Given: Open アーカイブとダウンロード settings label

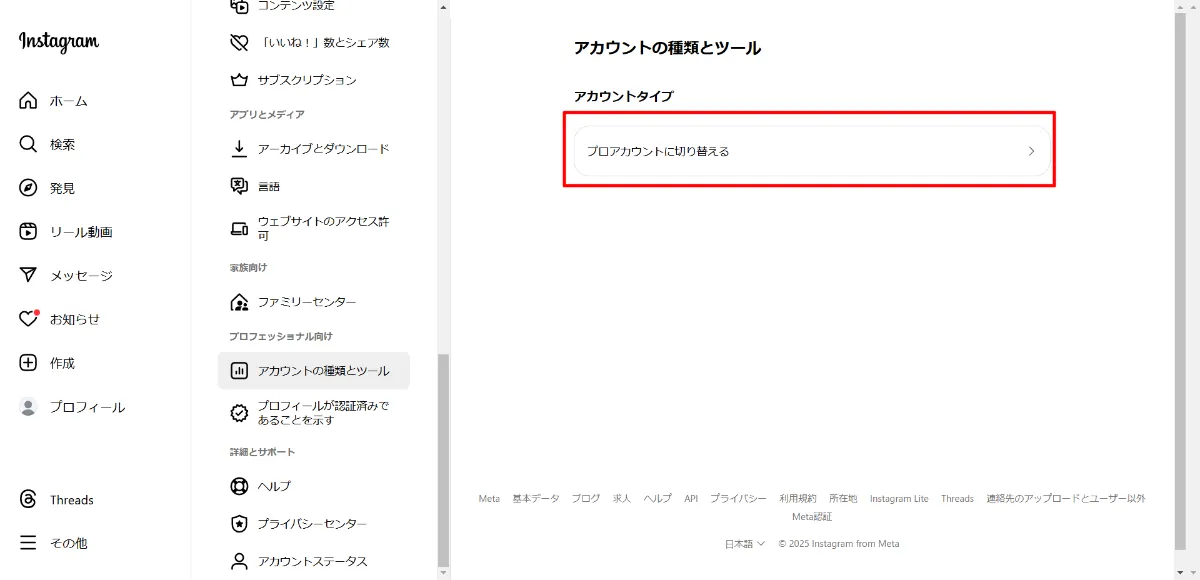Looking at the screenshot, I should pyautogui.click(x=324, y=149).
